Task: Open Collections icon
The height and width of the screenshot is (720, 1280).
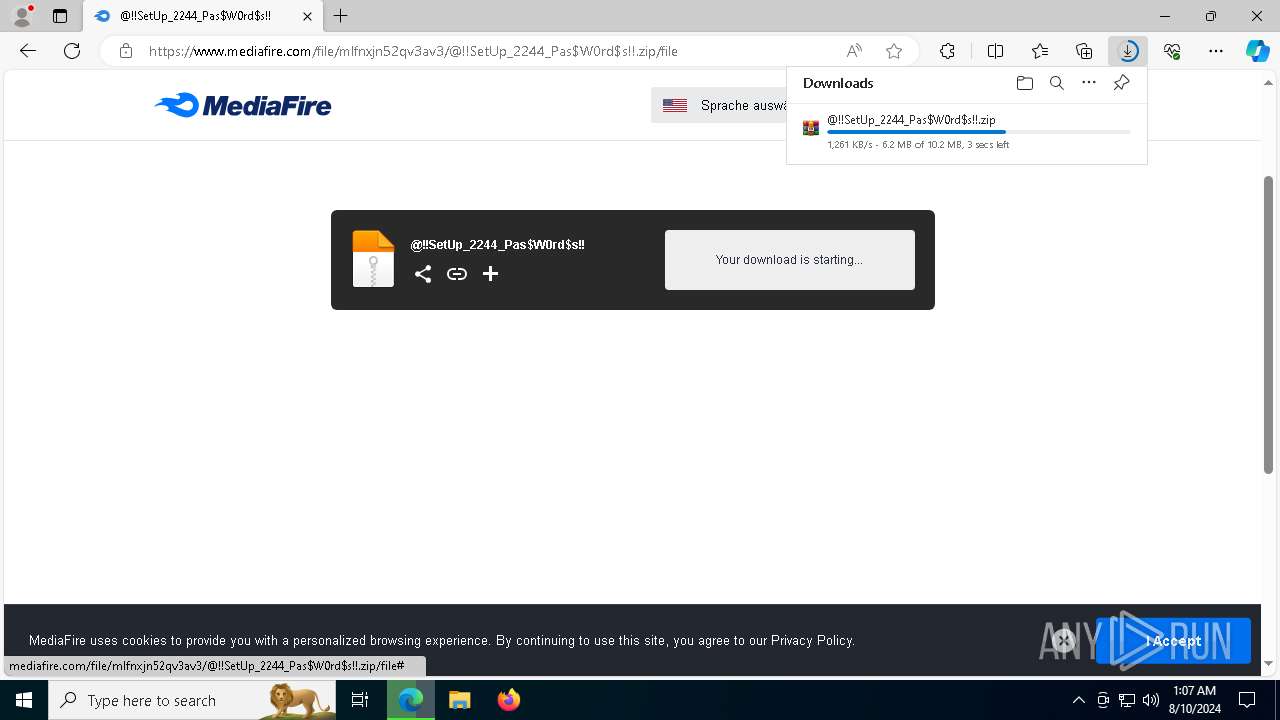Action: [1084, 51]
